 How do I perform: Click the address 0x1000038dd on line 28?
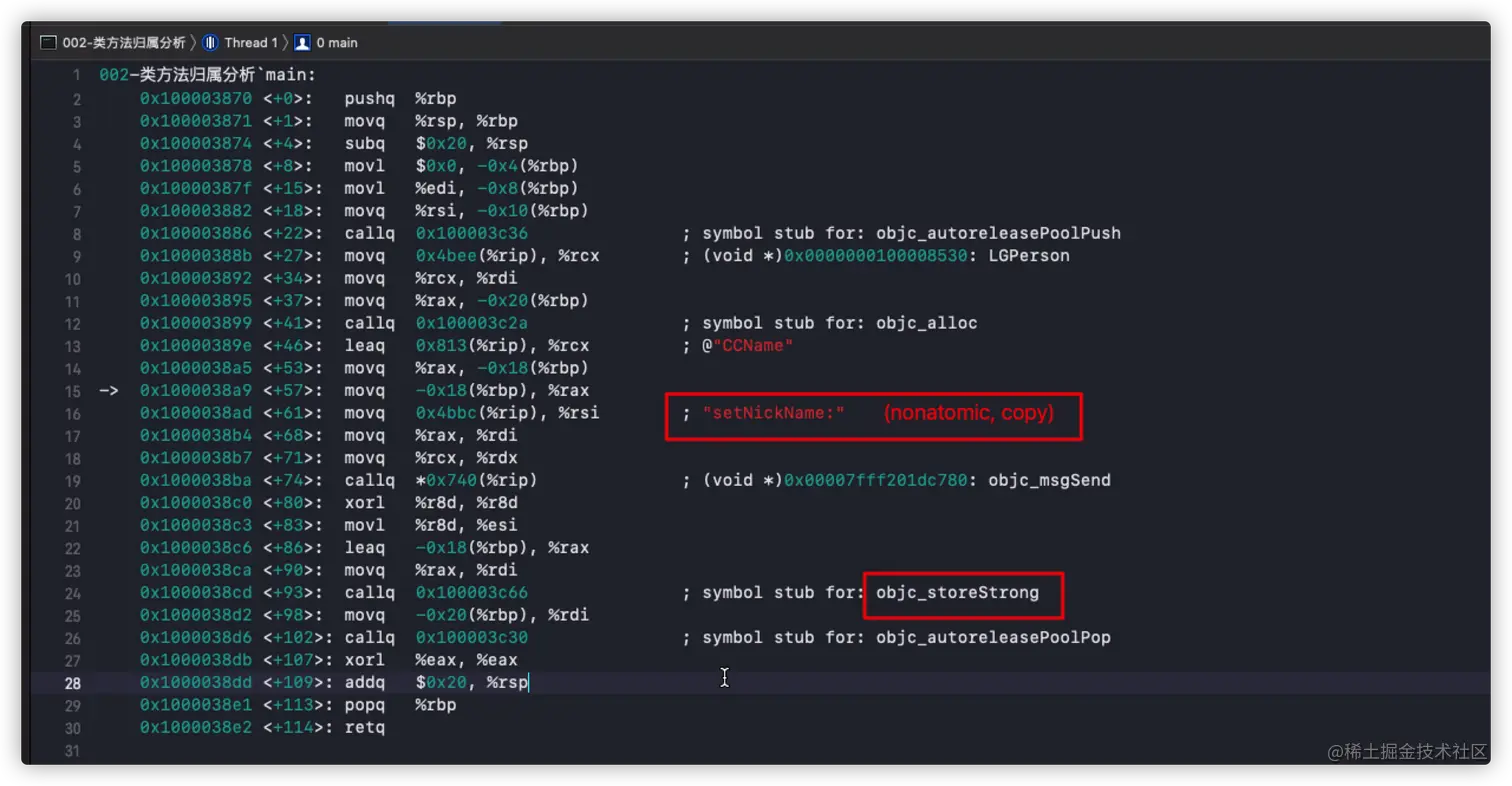tap(197, 683)
